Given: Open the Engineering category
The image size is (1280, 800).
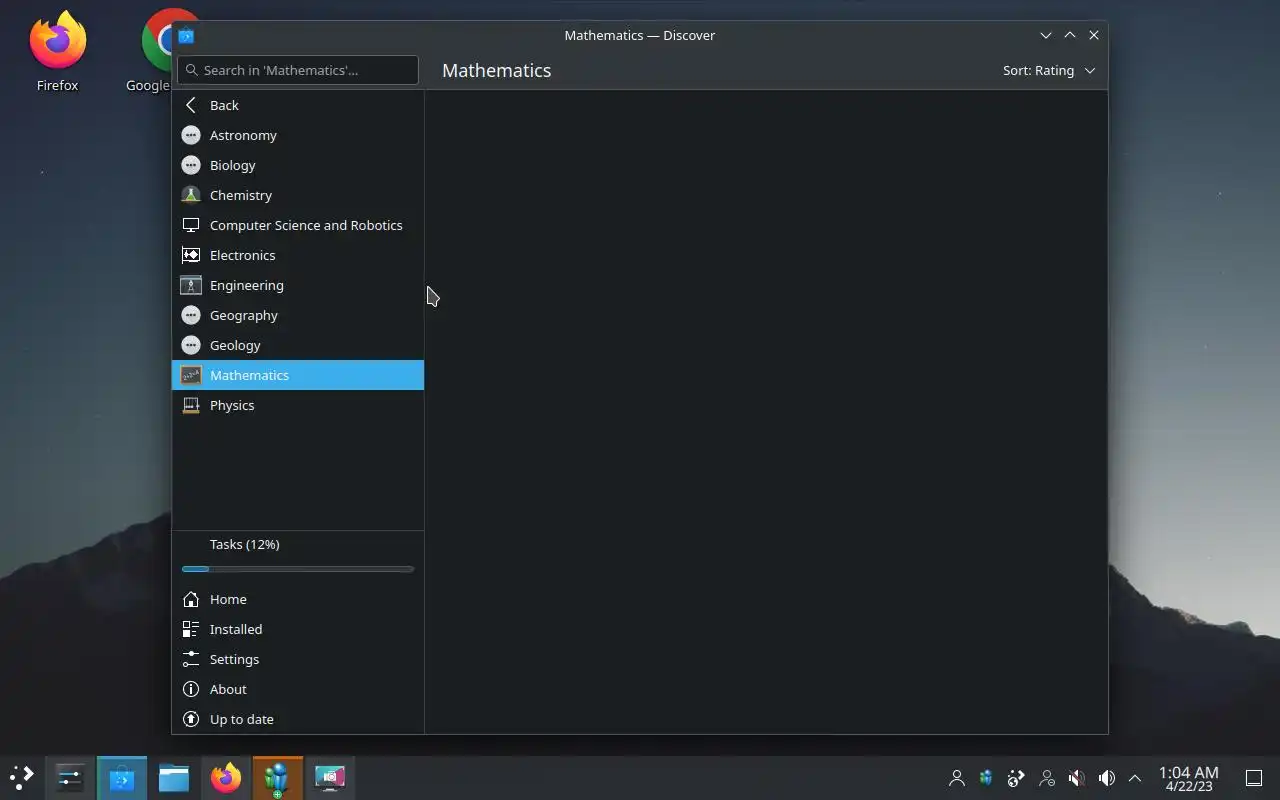Looking at the screenshot, I should tap(298, 285).
